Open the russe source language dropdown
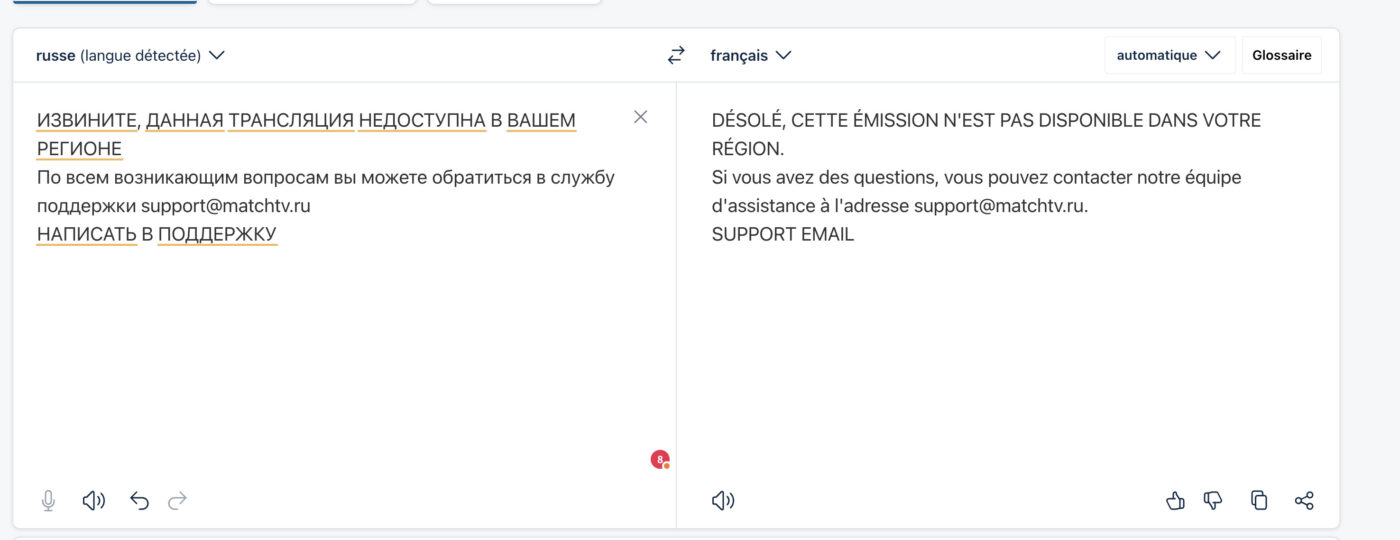 [130, 56]
